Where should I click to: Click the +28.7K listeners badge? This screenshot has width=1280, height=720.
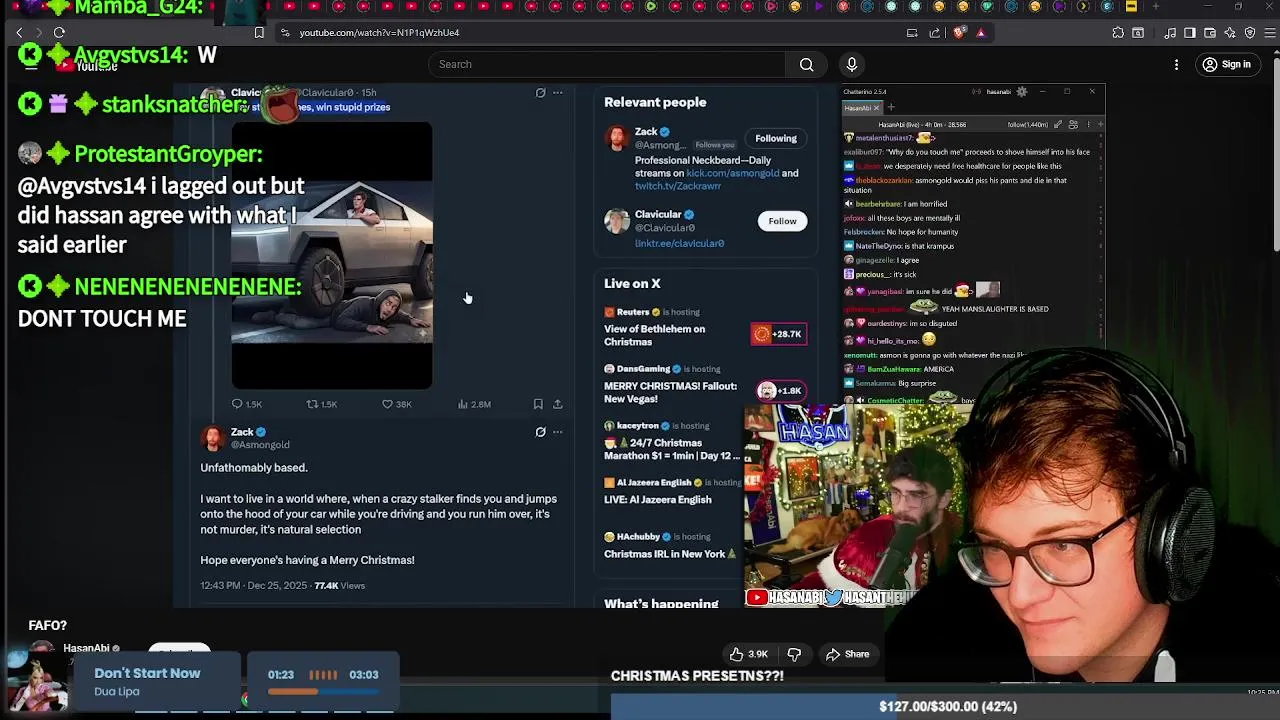(x=779, y=334)
